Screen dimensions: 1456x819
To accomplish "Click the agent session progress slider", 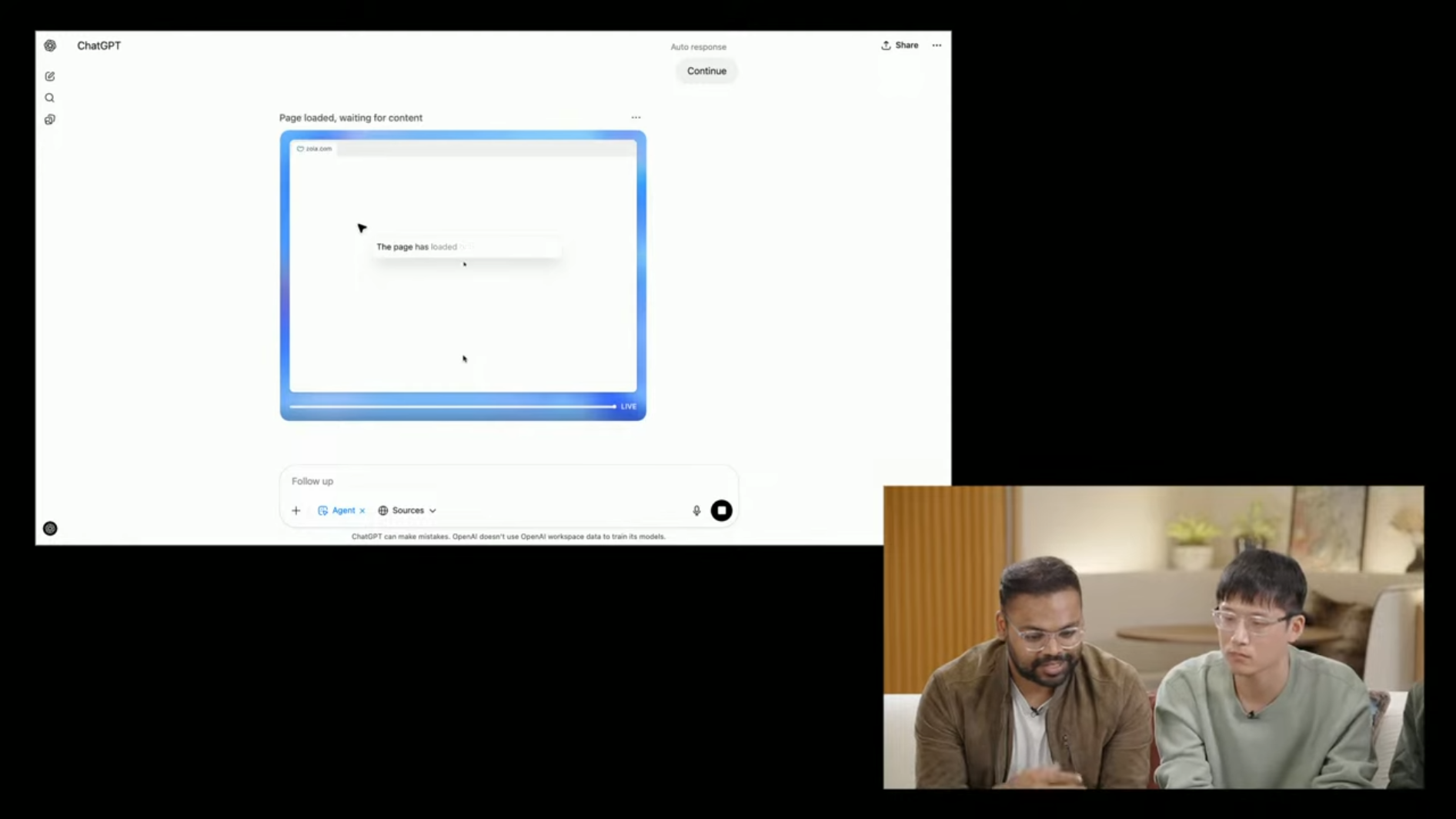I will point(452,406).
